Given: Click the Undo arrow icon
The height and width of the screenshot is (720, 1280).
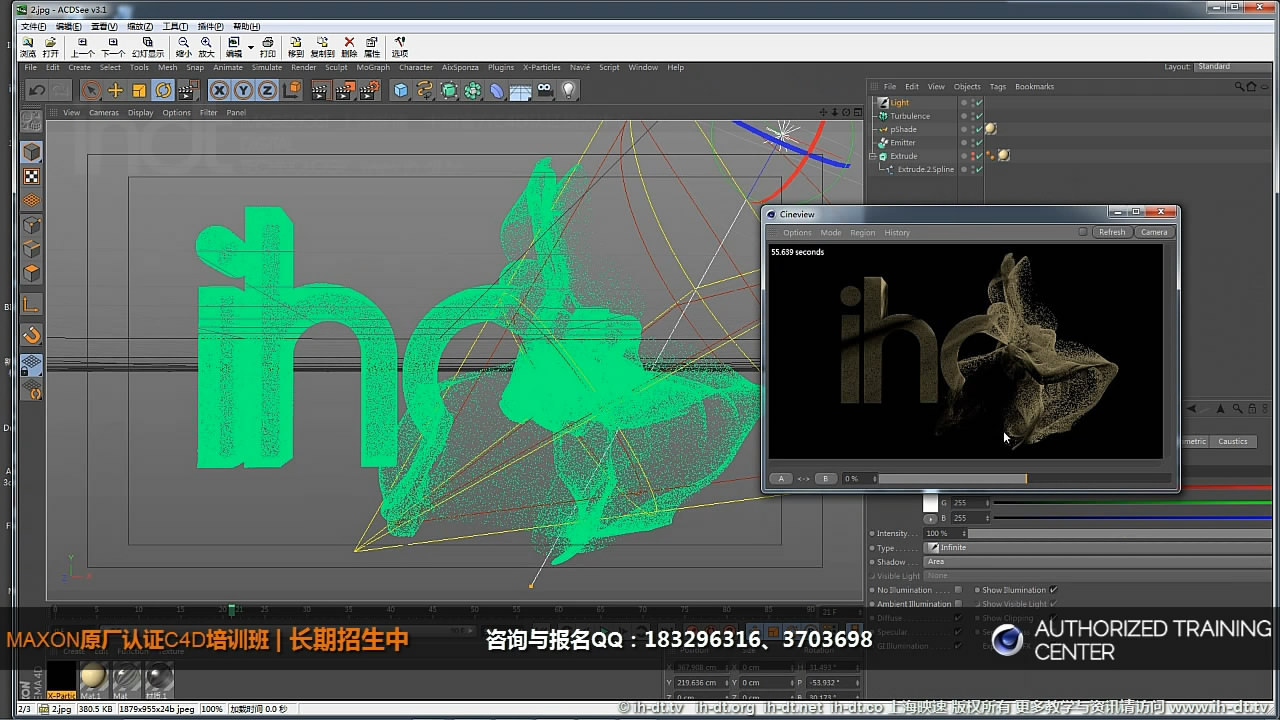Looking at the screenshot, I should [x=36, y=90].
